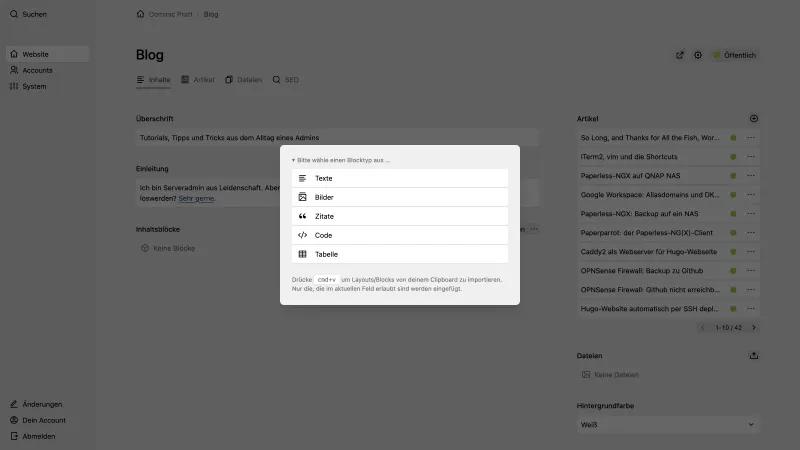Image resolution: width=800 pixels, height=450 pixels.
Task: Toggle status of 'Google Workspace' article
Action: [x=733, y=194]
